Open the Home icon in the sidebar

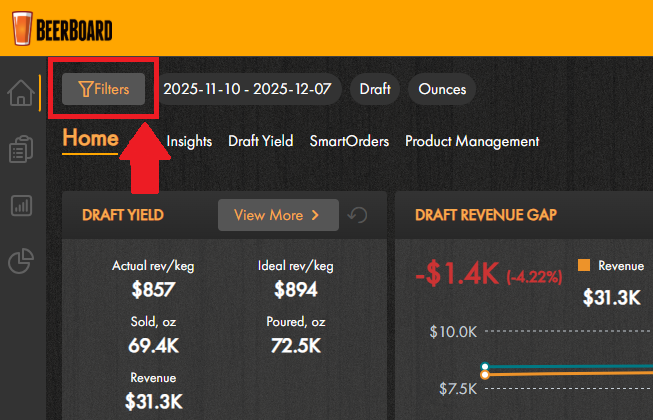[19, 94]
